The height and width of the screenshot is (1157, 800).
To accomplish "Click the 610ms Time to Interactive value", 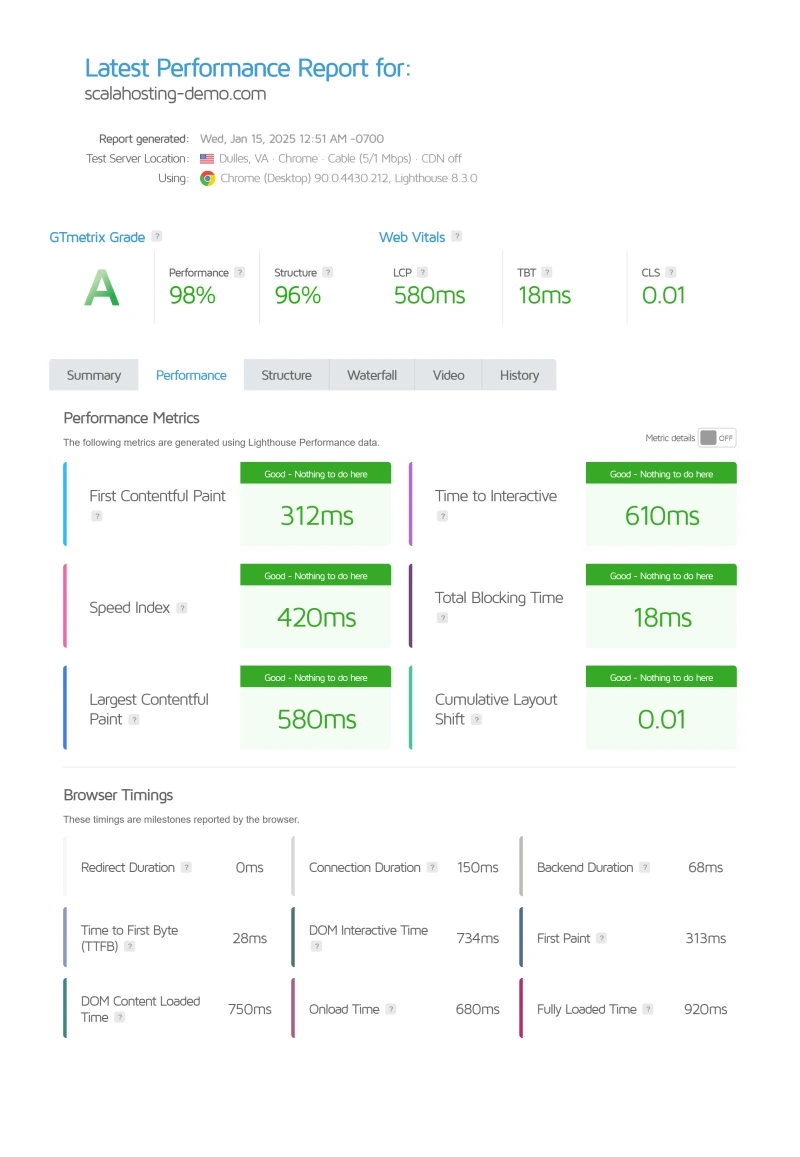I will point(662,516).
